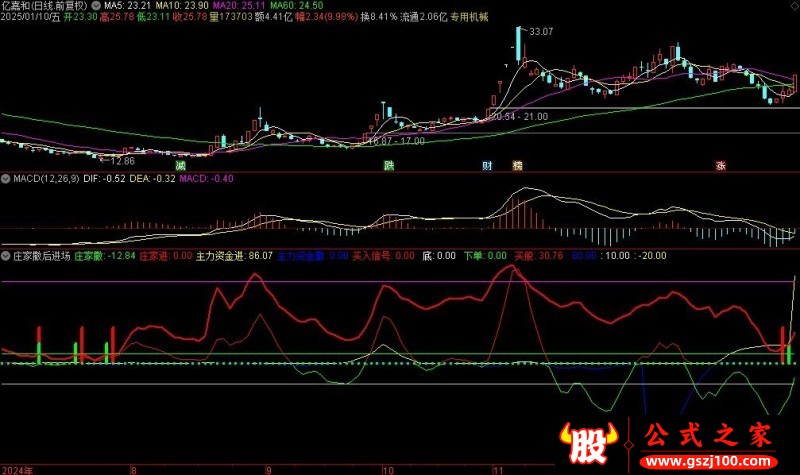Click the close price 收25.78

pos(190,17)
